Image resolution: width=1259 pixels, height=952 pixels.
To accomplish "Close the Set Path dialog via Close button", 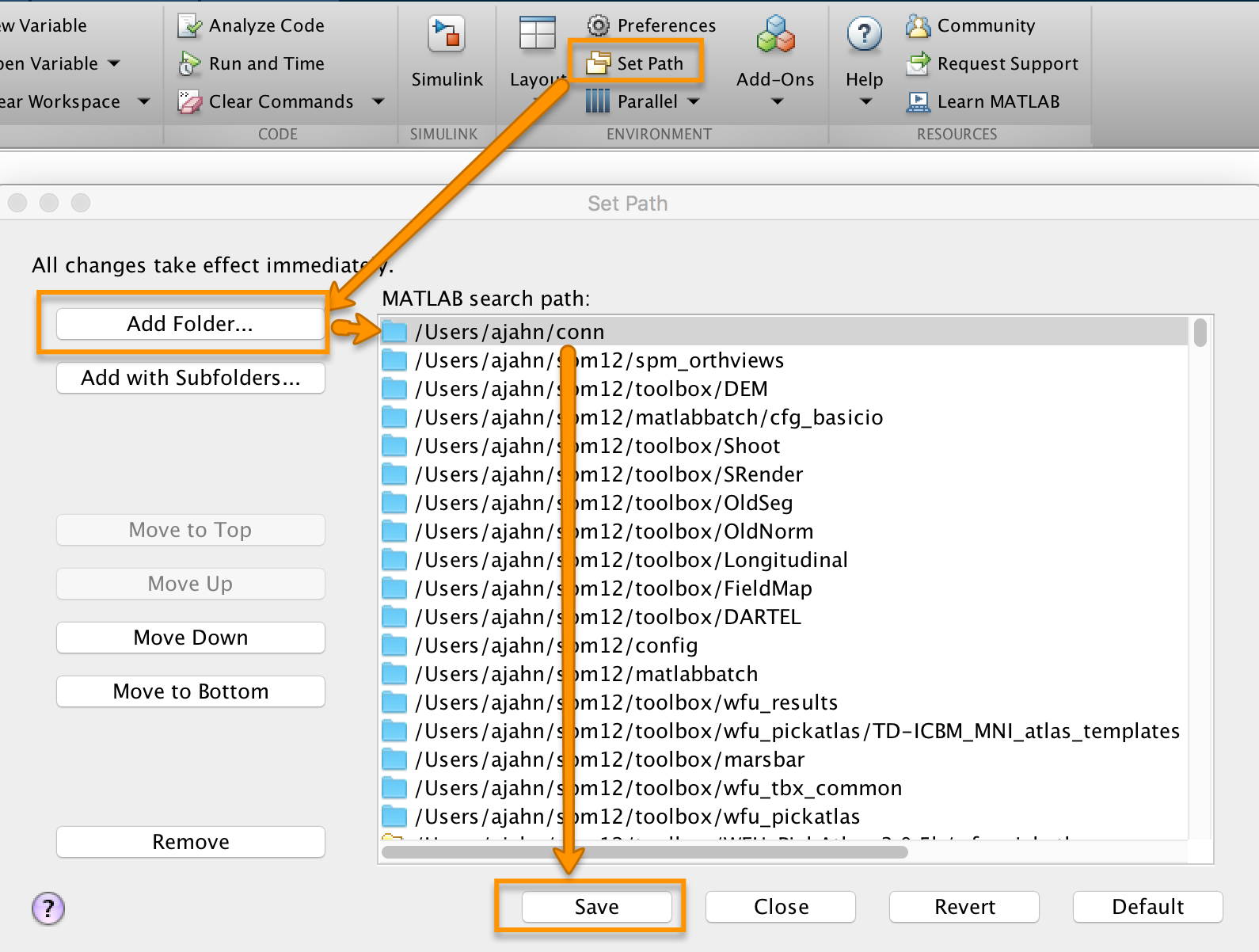I will pyautogui.click(x=781, y=907).
